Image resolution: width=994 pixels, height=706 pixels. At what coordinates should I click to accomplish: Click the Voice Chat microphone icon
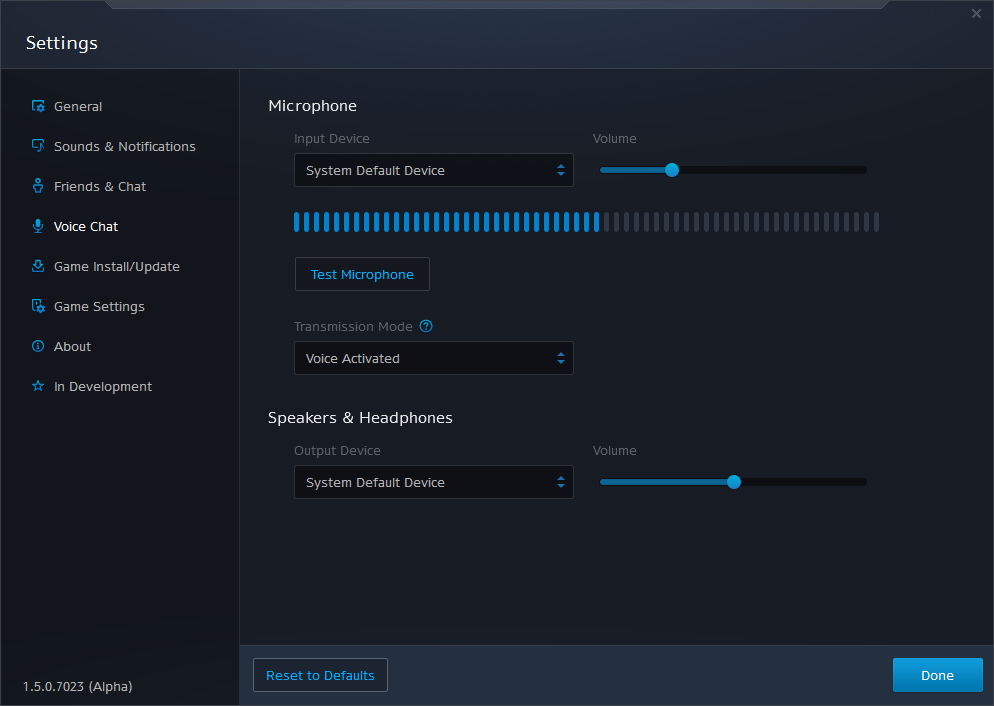point(38,226)
